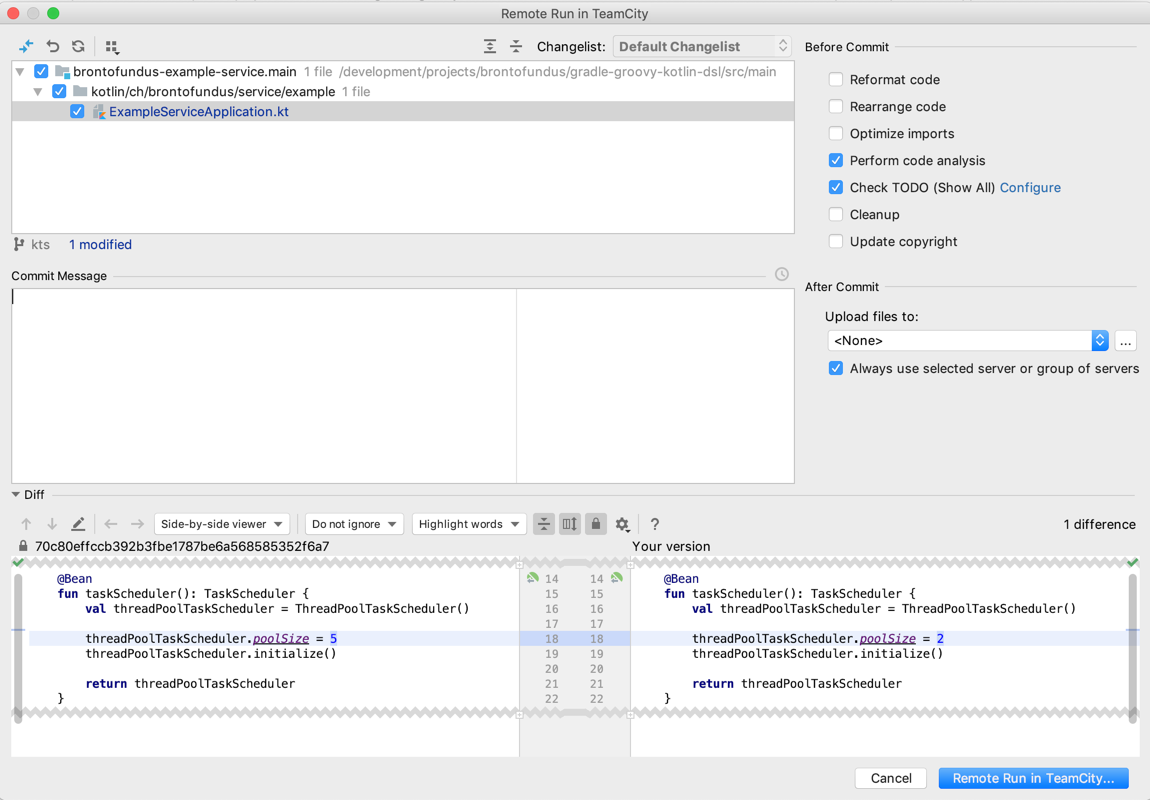Refresh the changes list

tap(78, 46)
